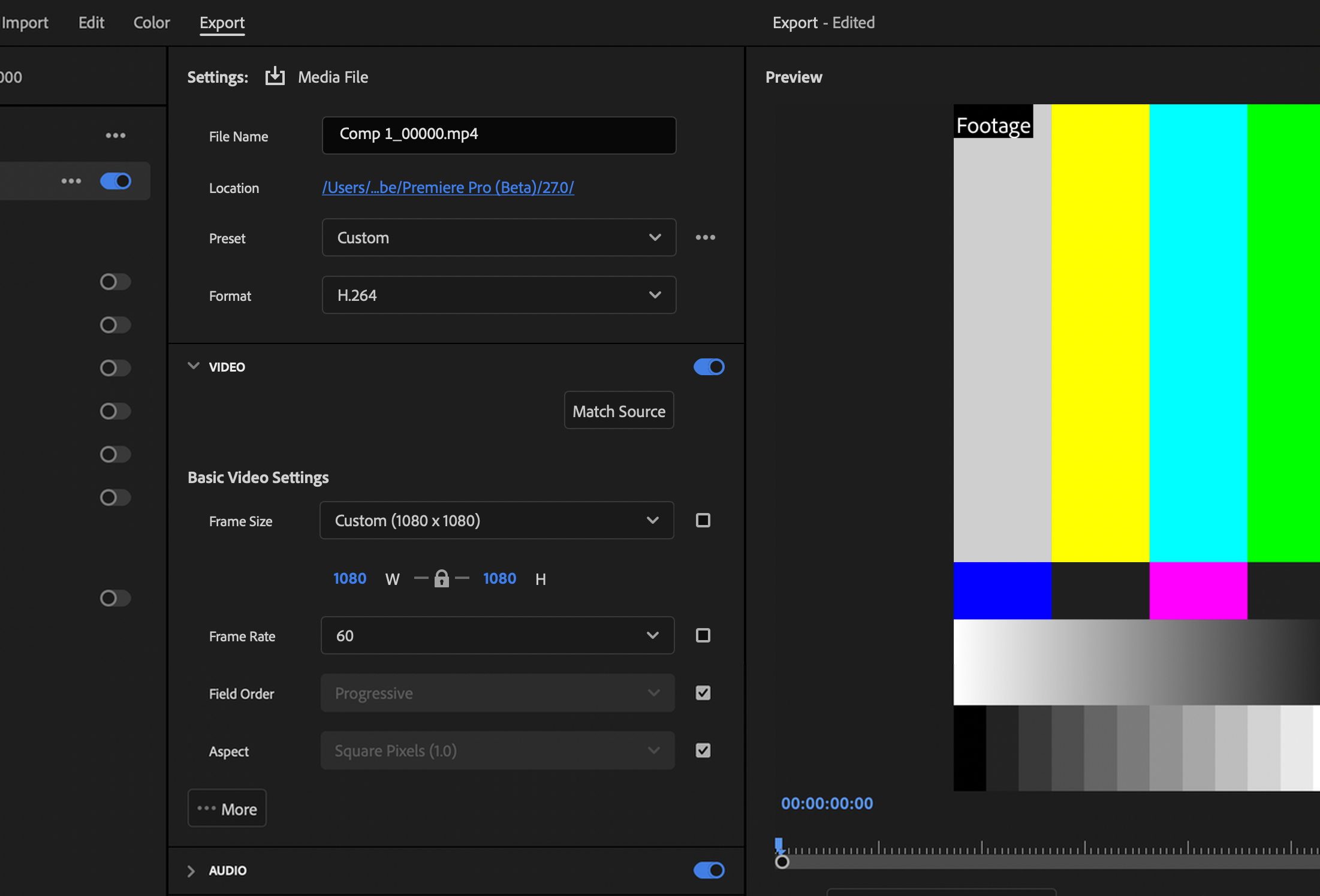This screenshot has width=1320, height=896.
Task: Click the File Name input field
Action: coord(499,135)
